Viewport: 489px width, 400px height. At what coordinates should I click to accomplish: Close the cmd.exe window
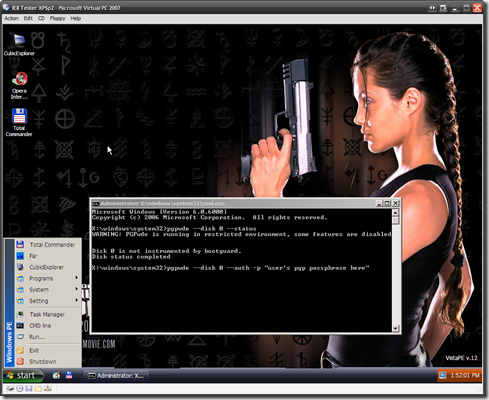click(395, 203)
